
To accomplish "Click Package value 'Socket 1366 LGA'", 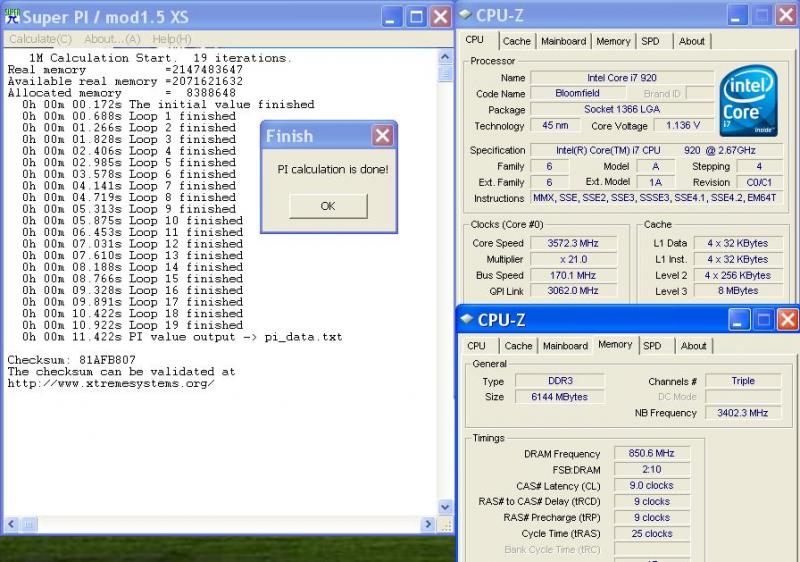I will pos(622,109).
